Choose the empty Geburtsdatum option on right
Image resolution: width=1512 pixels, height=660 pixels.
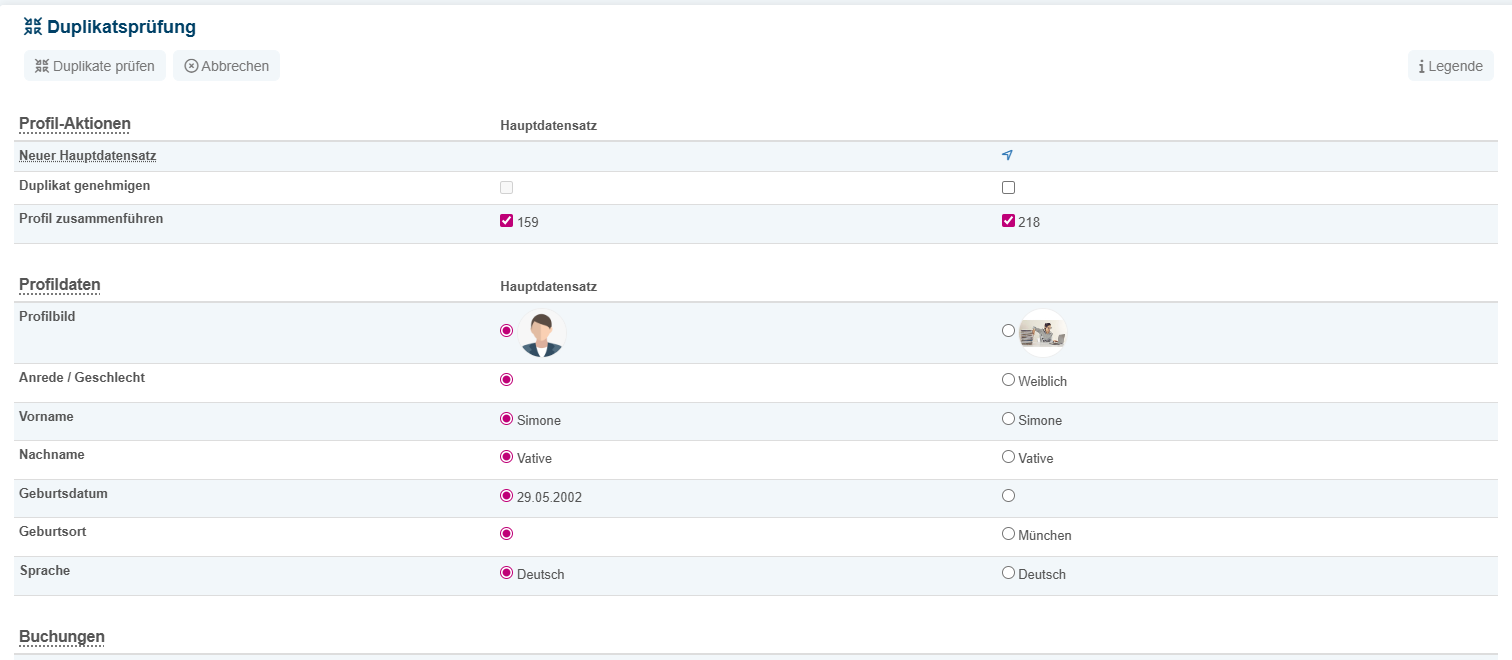(1008, 495)
